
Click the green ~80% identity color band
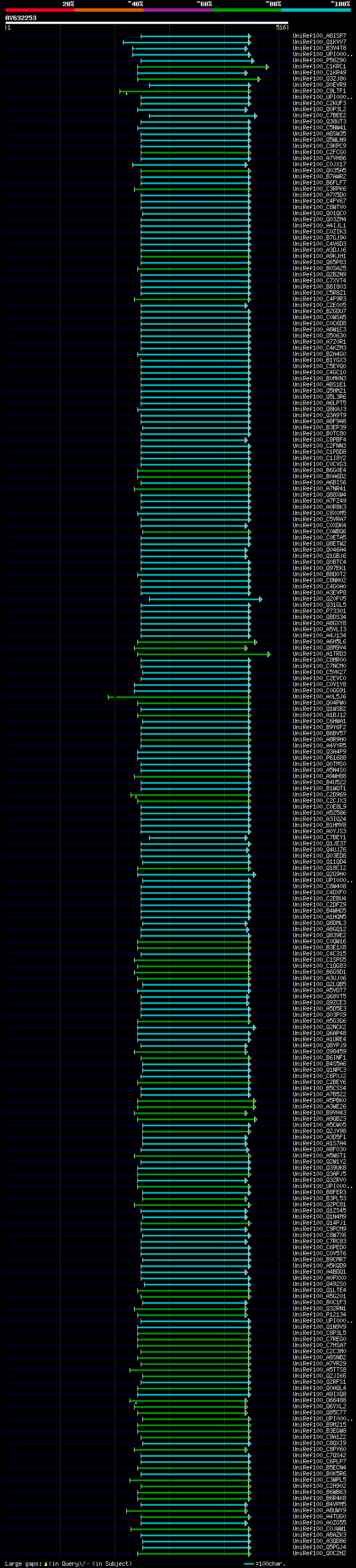coord(247,10)
